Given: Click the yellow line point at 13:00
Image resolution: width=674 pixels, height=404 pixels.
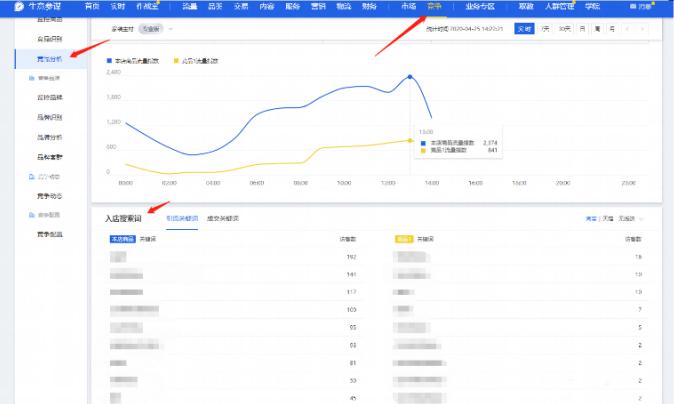Looking at the screenshot, I should coord(410,141).
